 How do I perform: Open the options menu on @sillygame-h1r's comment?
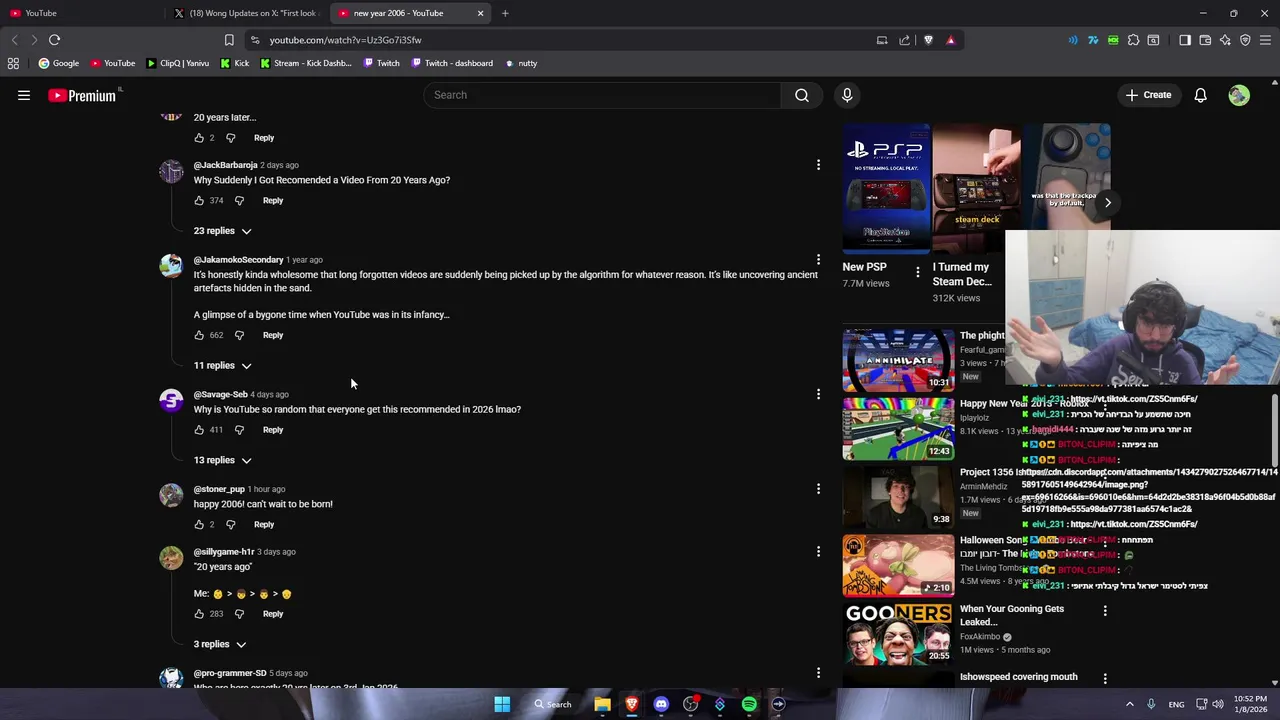point(818,552)
